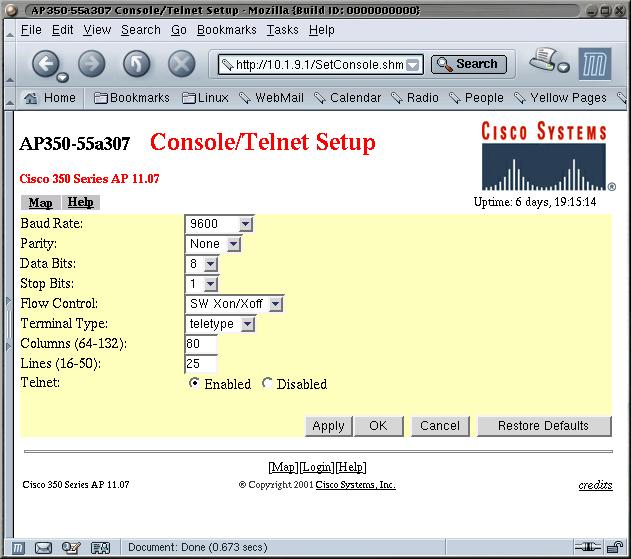The height and width of the screenshot is (559, 631).
Task: Click the online/offline connection icon in status bar
Action: pos(588,547)
